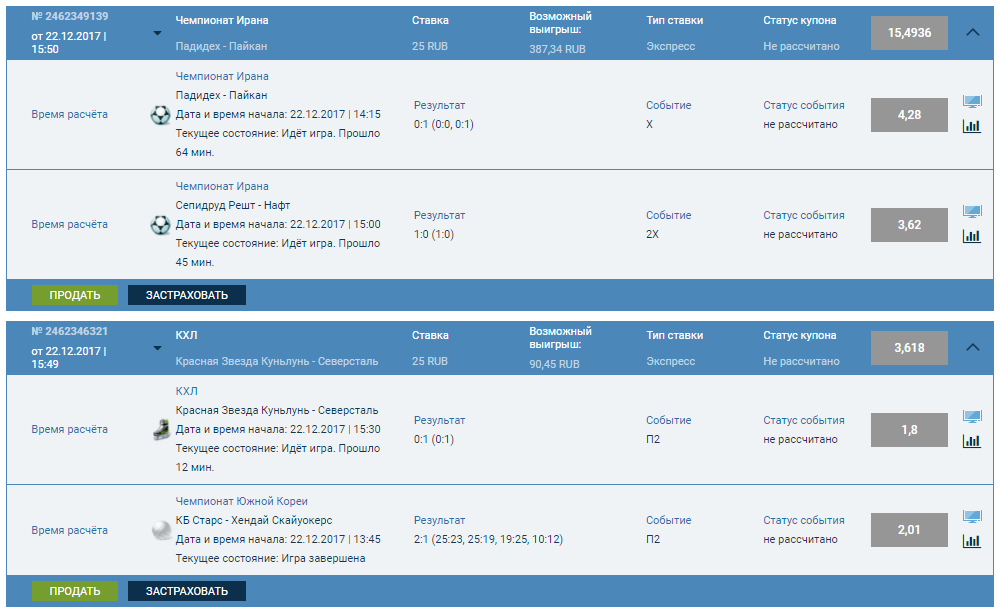Click possible winnings 387,34 RUB
Image resolution: width=1003 pixels, height=610 pixels.
557,49
